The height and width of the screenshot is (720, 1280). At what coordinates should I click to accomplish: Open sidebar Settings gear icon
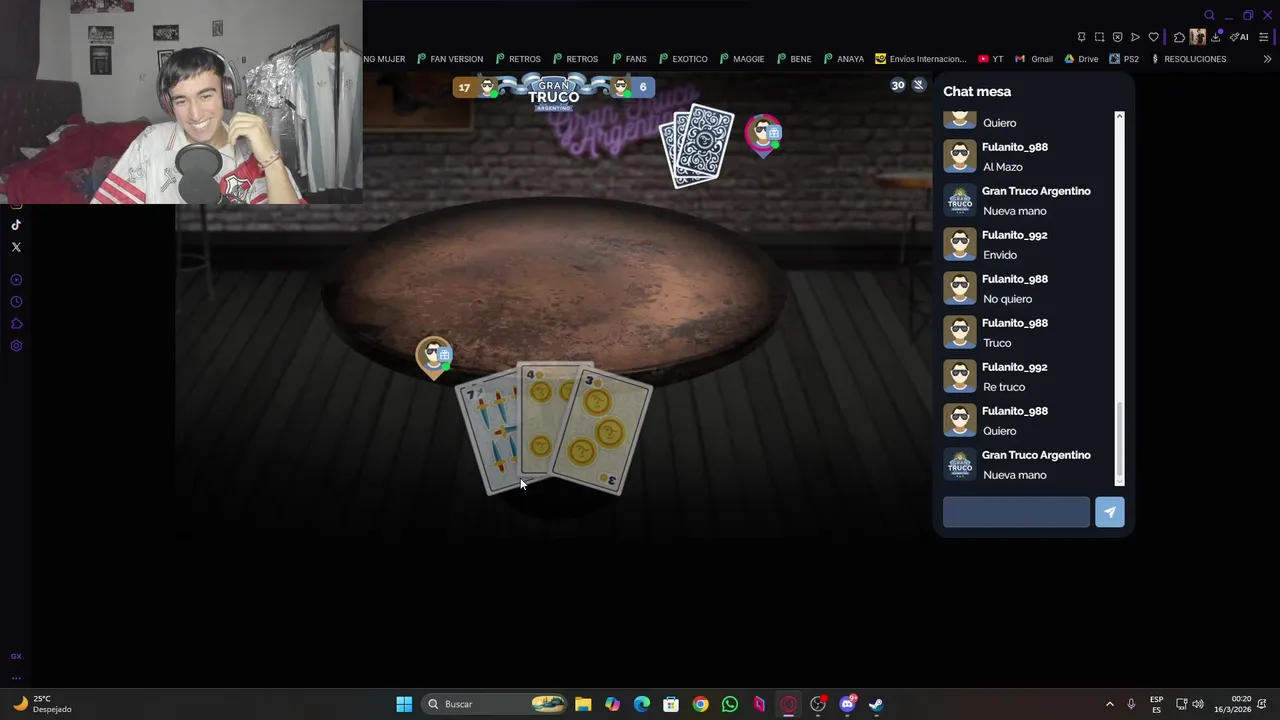point(16,346)
